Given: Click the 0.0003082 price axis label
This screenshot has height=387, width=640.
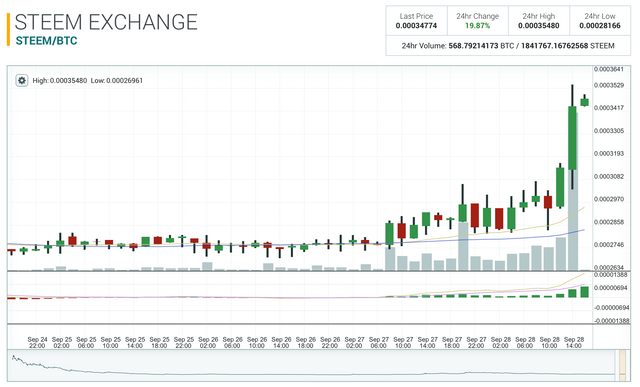Looking at the screenshot, I should (x=608, y=176).
